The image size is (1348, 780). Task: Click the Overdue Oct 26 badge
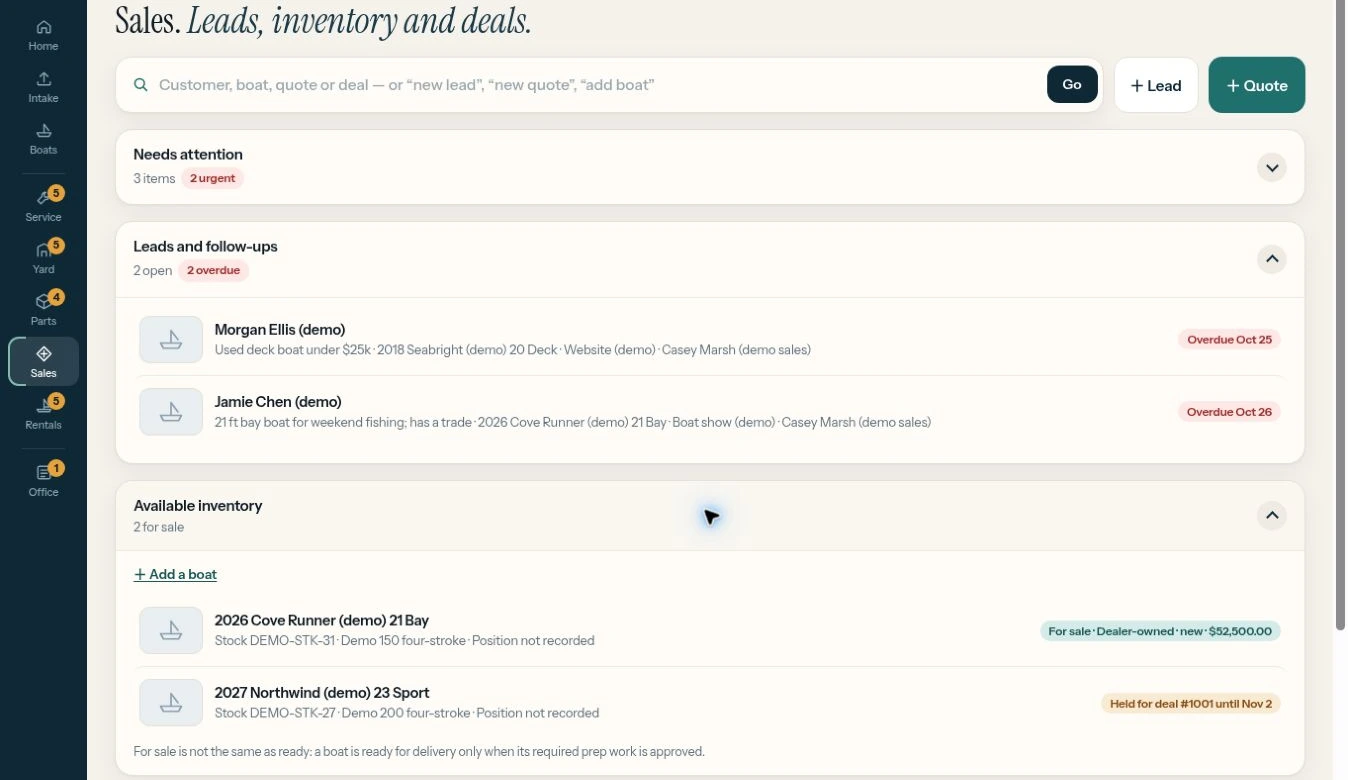point(1229,412)
